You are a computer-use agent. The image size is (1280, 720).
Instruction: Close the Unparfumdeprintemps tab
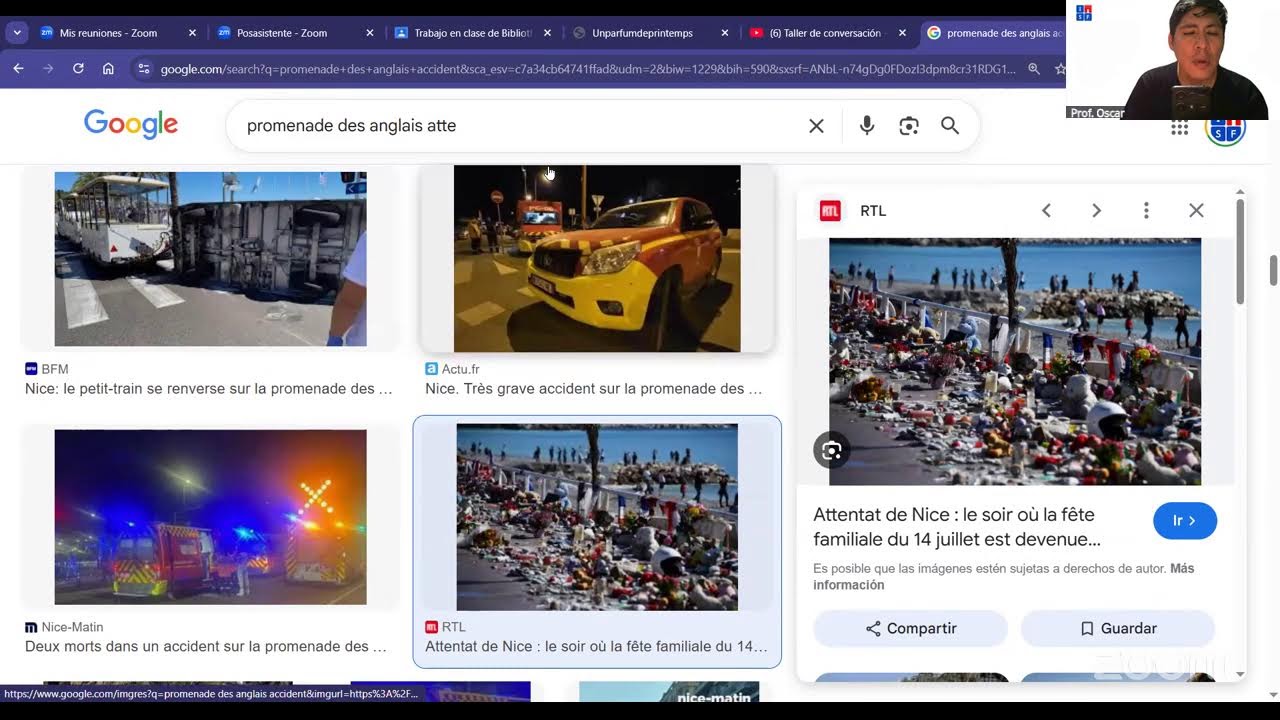pyautogui.click(x=725, y=33)
